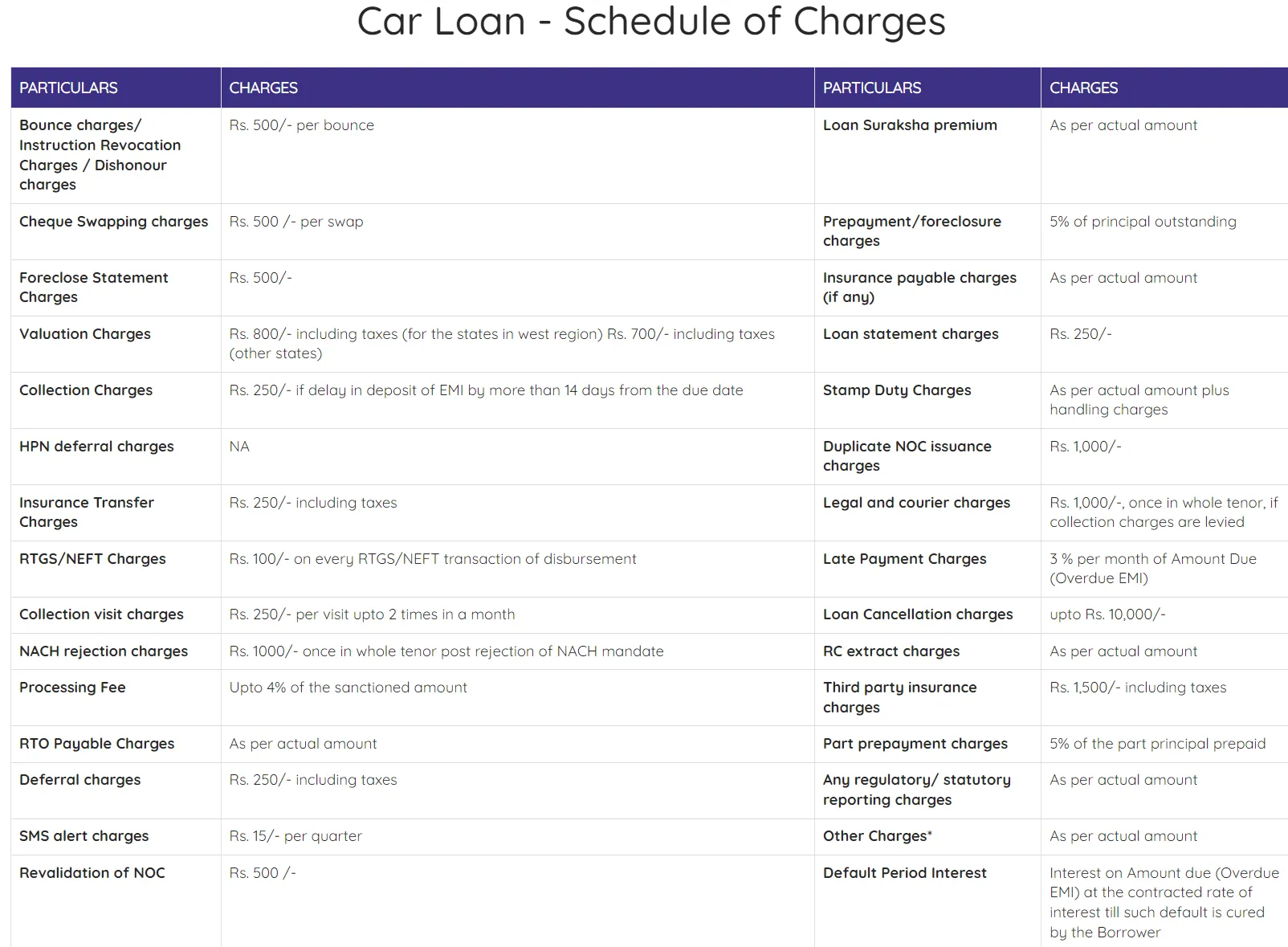Screen dimensions: 1288x947
Task: Click the "Rs. 15/- per quarter" value
Action: click(x=296, y=836)
